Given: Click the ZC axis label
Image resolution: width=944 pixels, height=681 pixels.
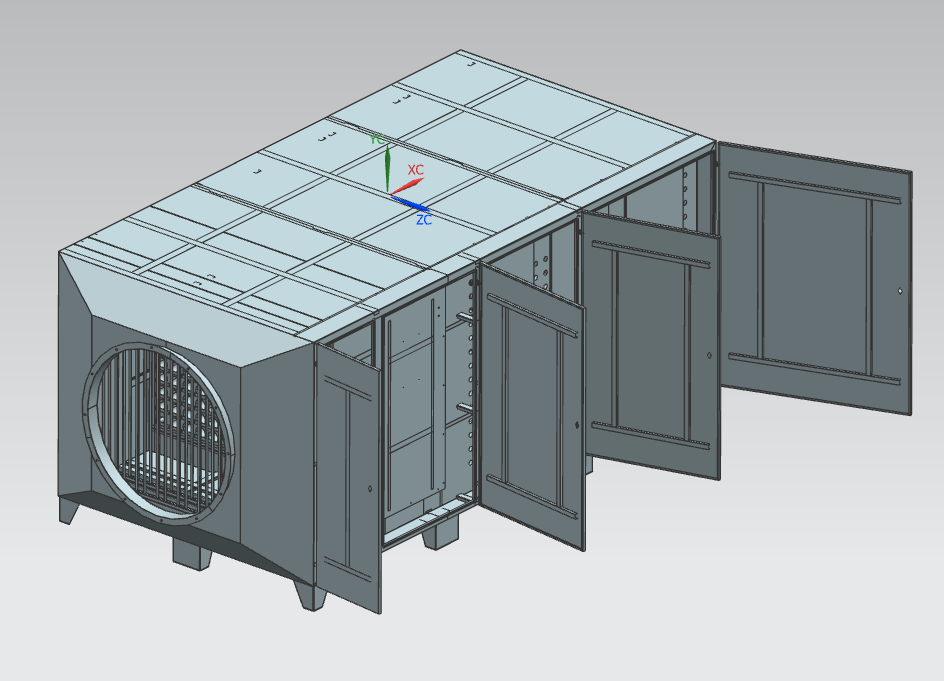Looking at the screenshot, I should 424,220.
